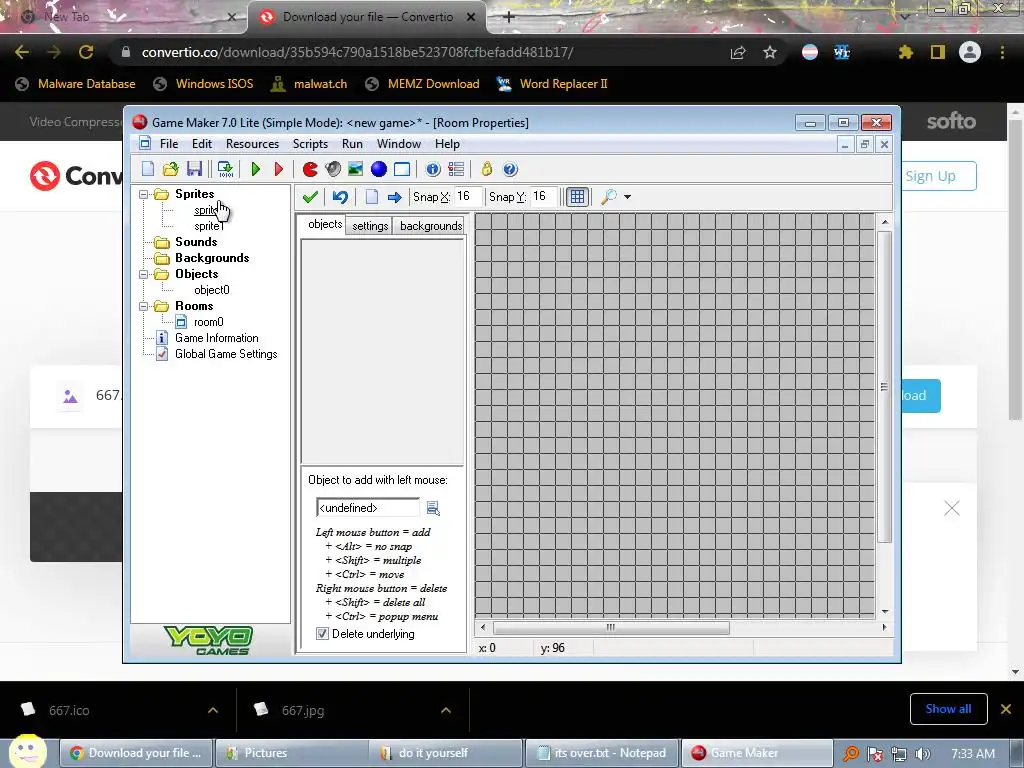Select the Backgrounds folder

click(212, 258)
